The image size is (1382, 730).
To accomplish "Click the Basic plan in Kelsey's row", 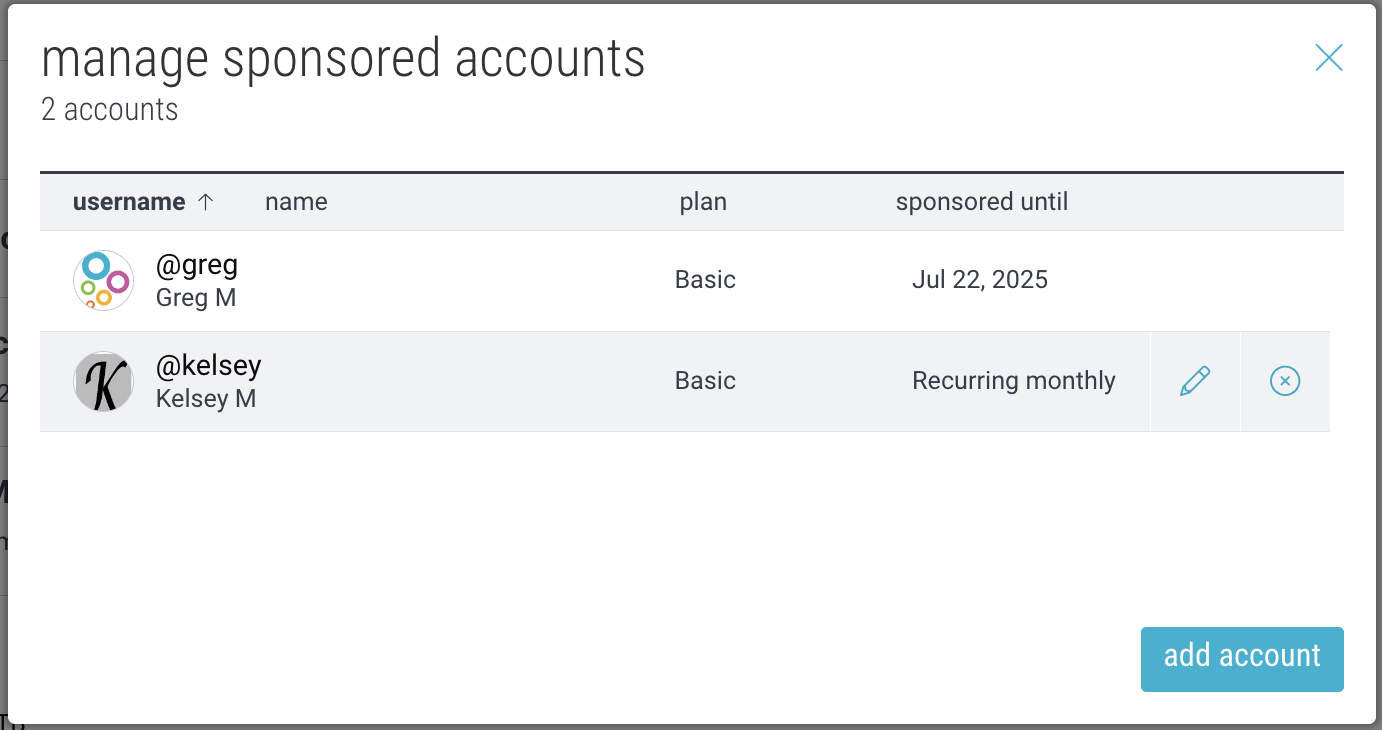I will (705, 381).
